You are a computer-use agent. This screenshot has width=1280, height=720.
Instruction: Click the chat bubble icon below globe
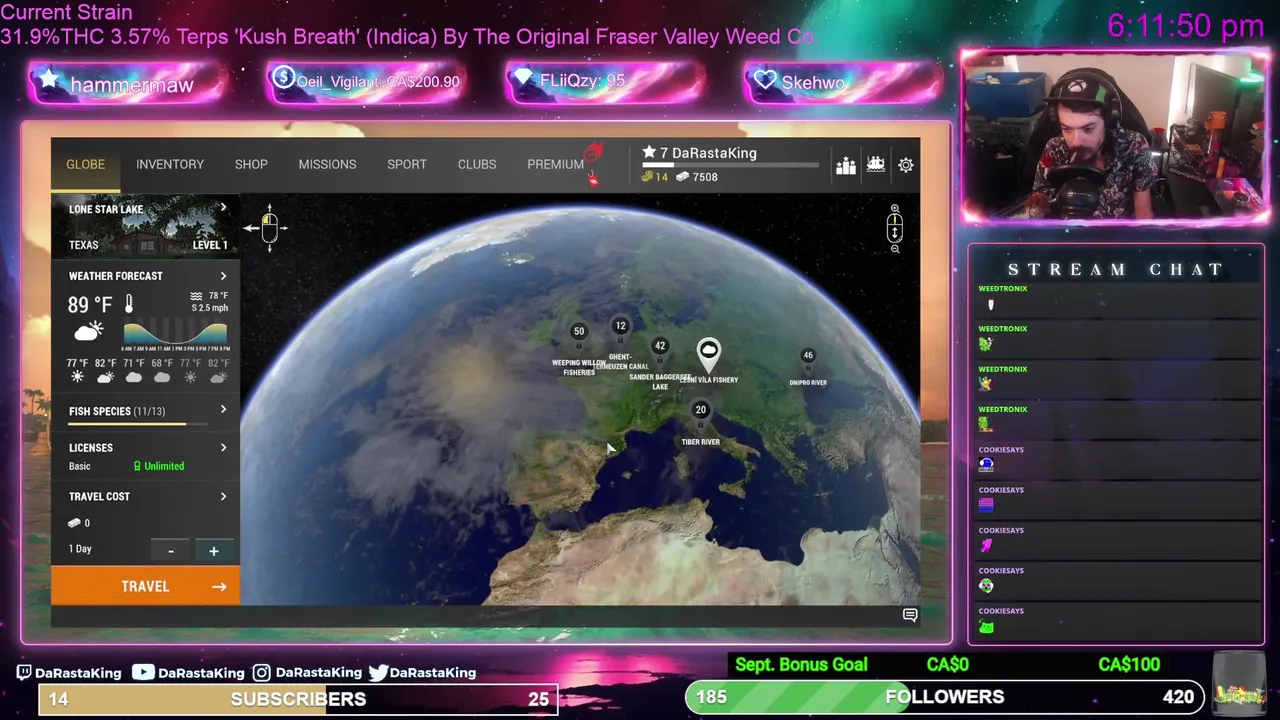(910, 615)
